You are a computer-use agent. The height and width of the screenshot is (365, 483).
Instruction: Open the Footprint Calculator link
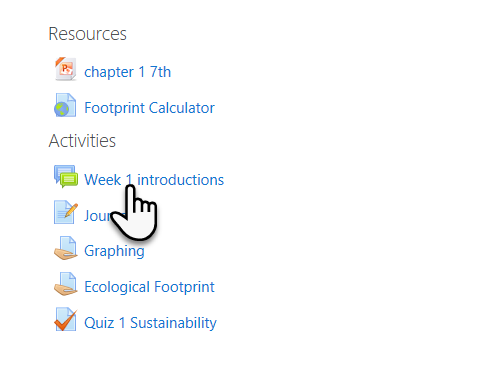(x=149, y=108)
